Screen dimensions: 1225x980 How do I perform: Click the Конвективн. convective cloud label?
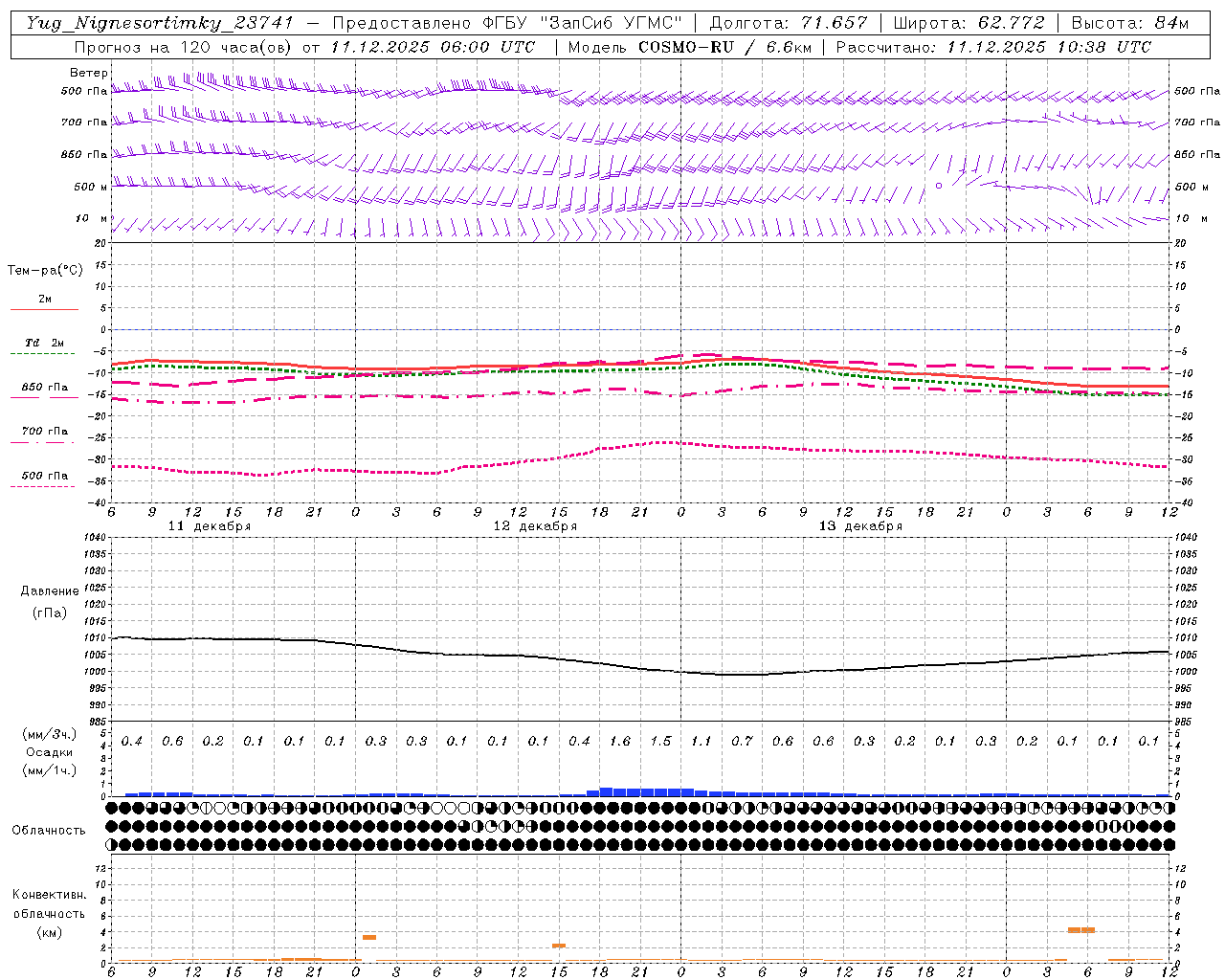pyautogui.click(x=49, y=895)
